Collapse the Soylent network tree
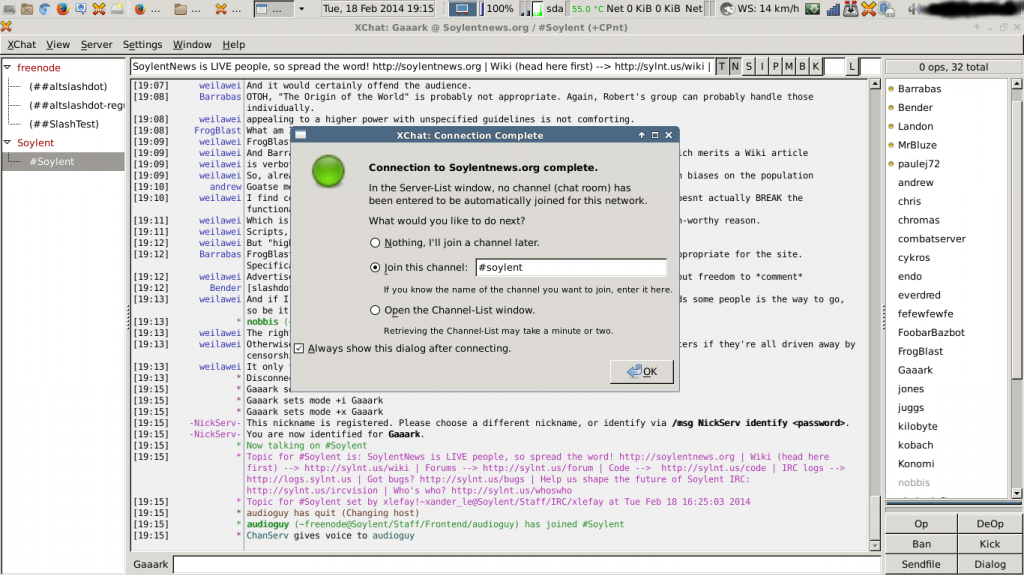The width and height of the screenshot is (1024, 575). tap(8, 143)
